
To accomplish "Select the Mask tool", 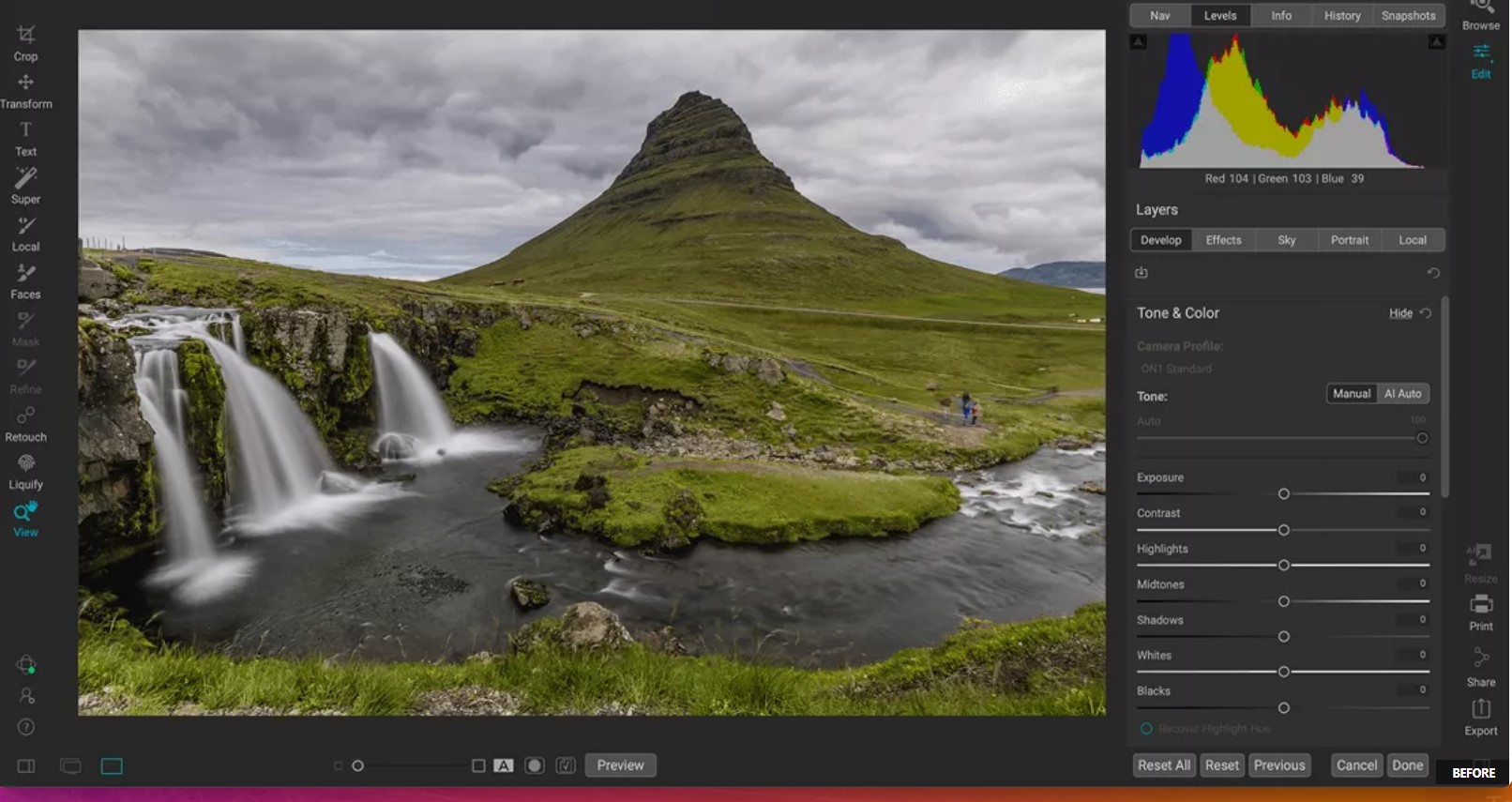I will pyautogui.click(x=25, y=329).
